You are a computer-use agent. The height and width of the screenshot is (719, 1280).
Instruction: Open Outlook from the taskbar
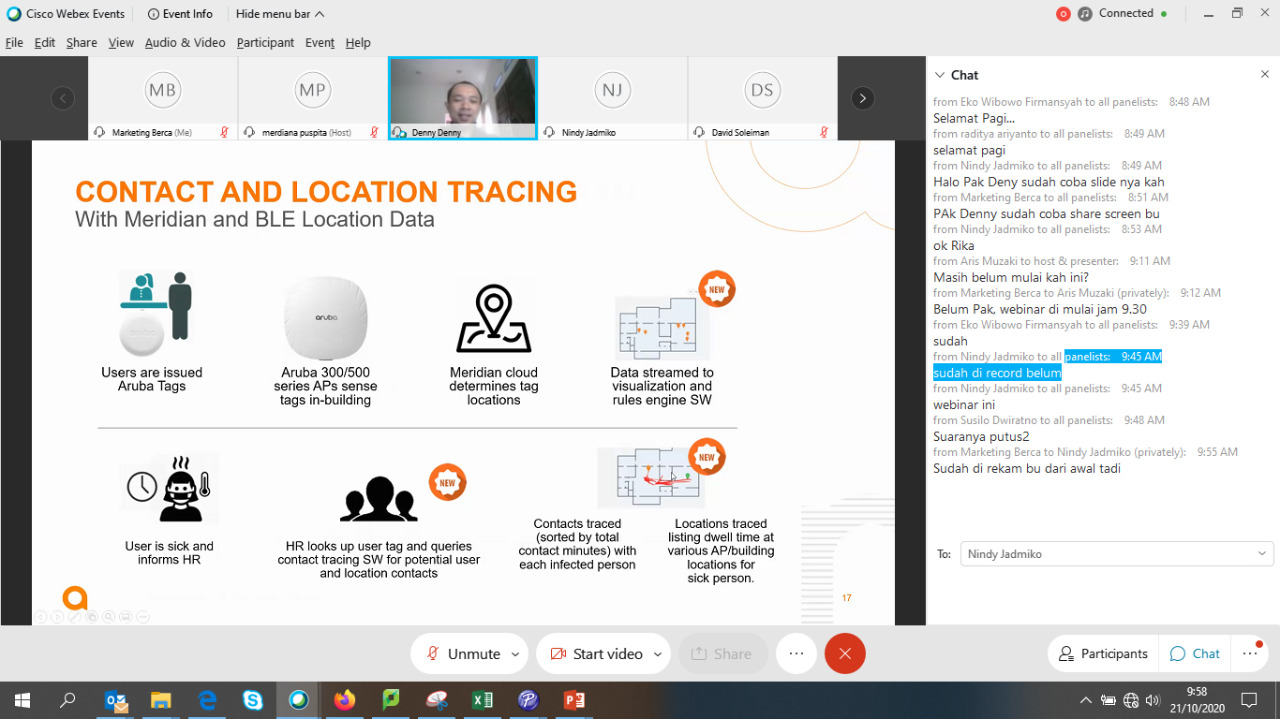click(x=117, y=701)
